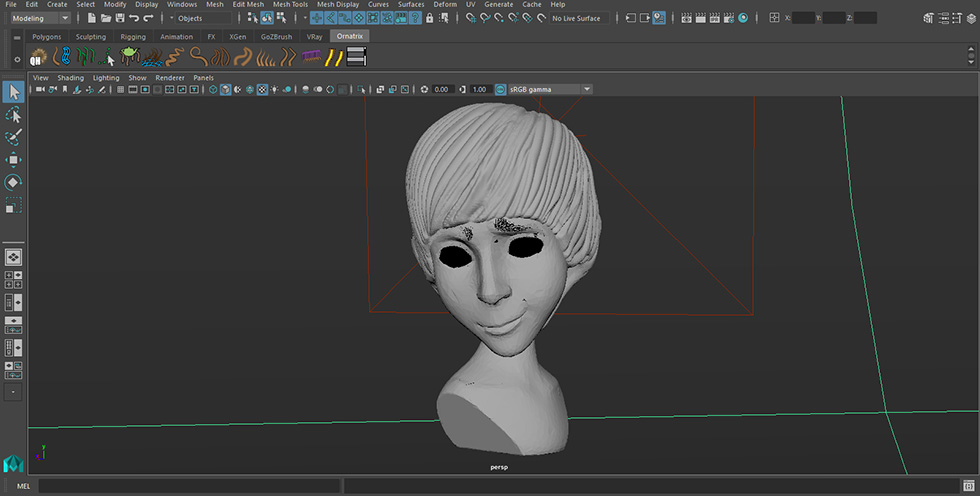Click the Undo arrow icon
Screen dimensions: 980x496
[x=133, y=18]
